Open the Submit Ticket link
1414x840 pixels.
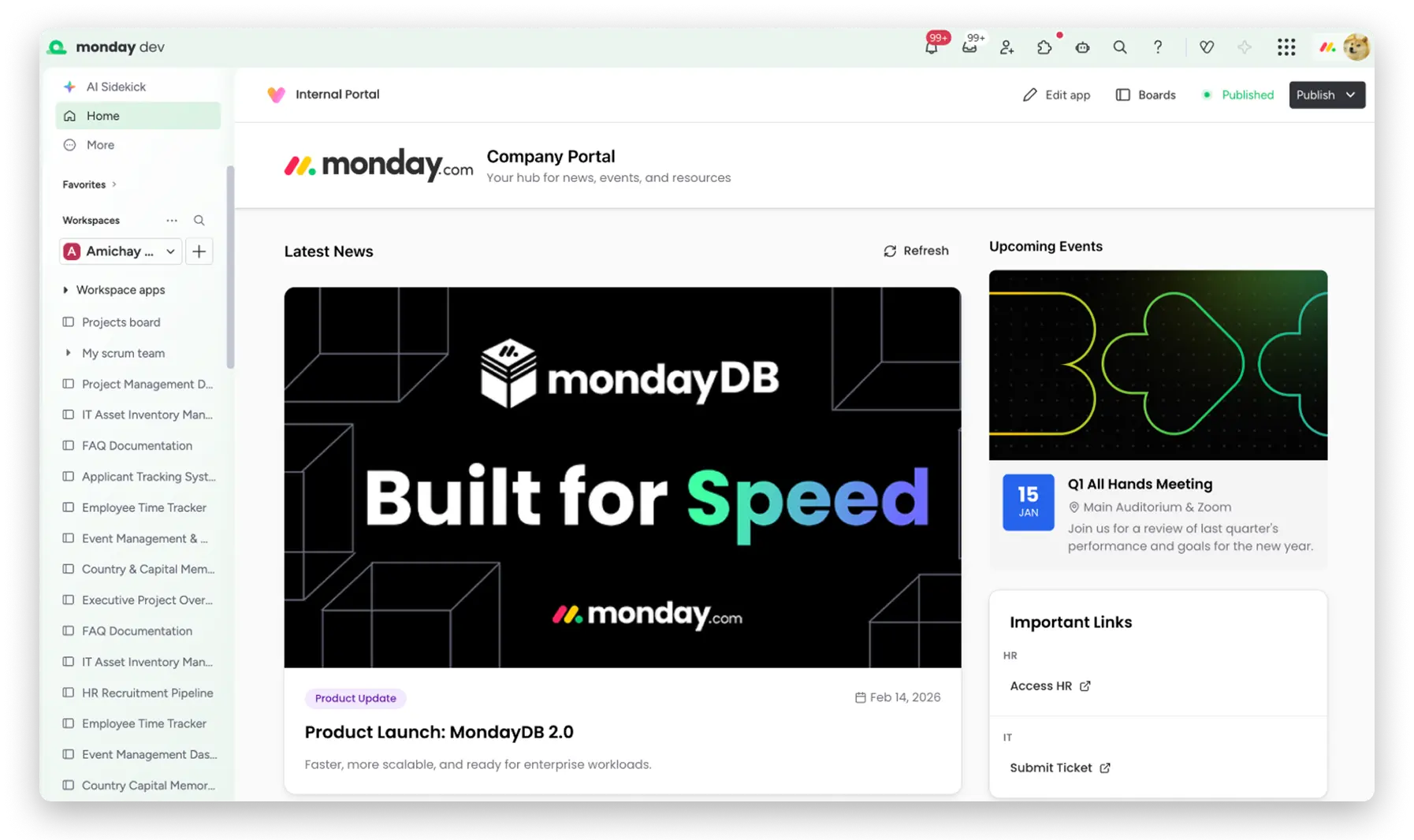click(x=1060, y=768)
